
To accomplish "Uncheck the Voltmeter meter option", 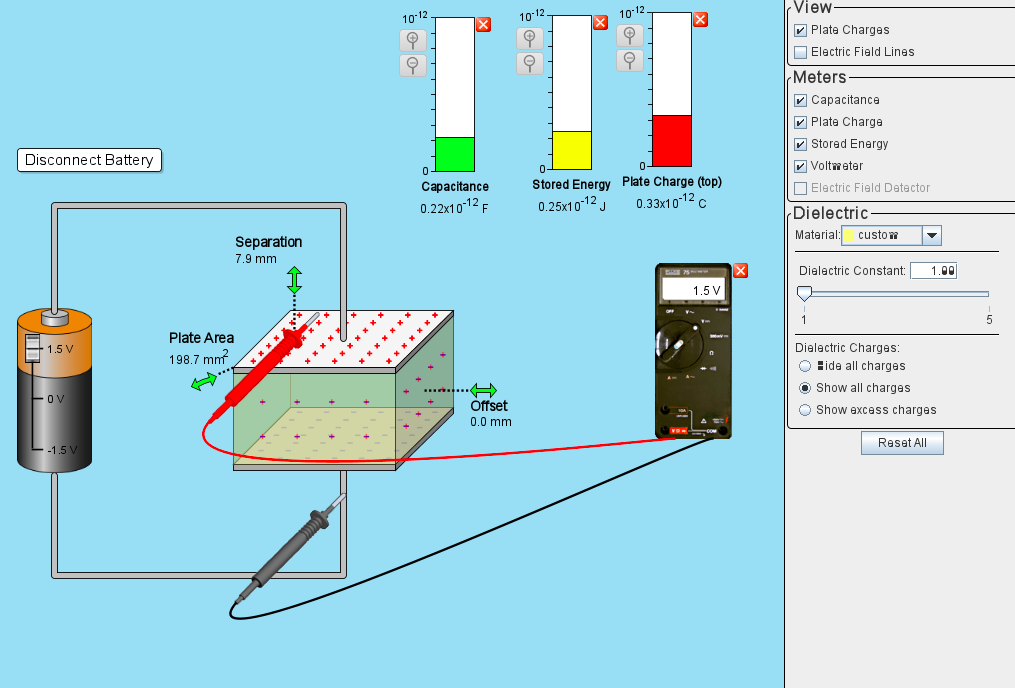I will coord(800,166).
